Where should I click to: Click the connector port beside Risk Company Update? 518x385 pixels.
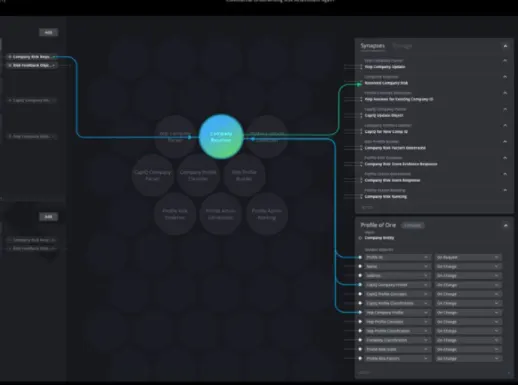coord(361,67)
